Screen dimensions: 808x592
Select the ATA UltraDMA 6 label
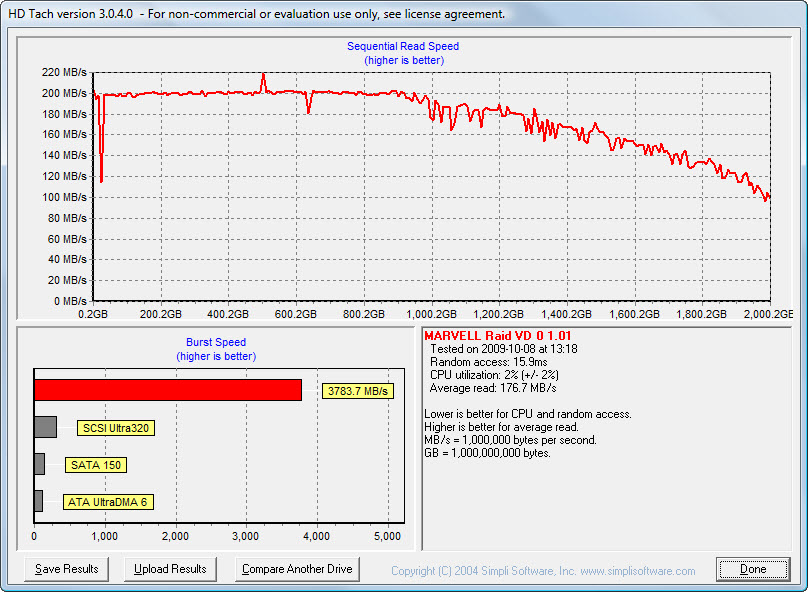(x=107, y=502)
